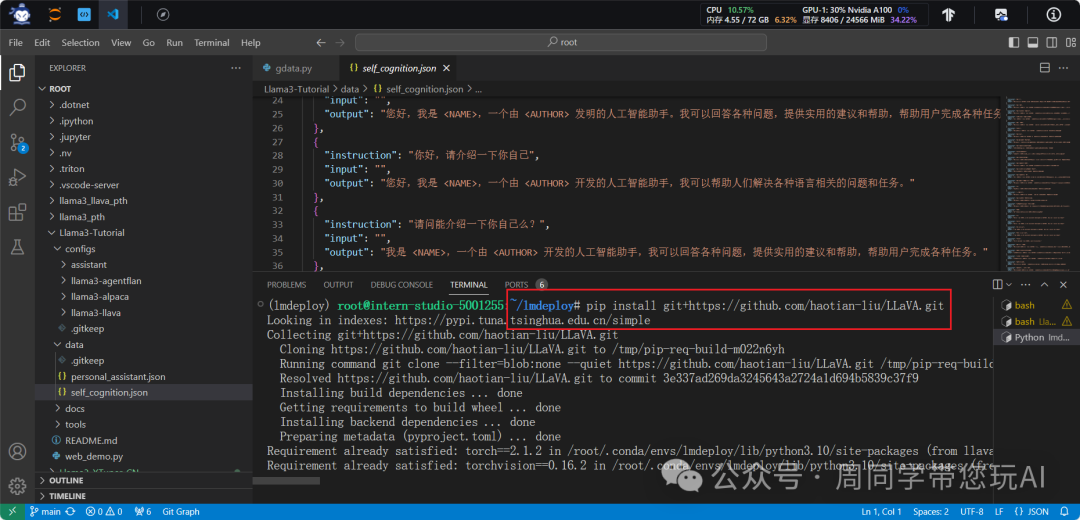
Task: Open Git Graph from status bar
Action: coord(181,512)
